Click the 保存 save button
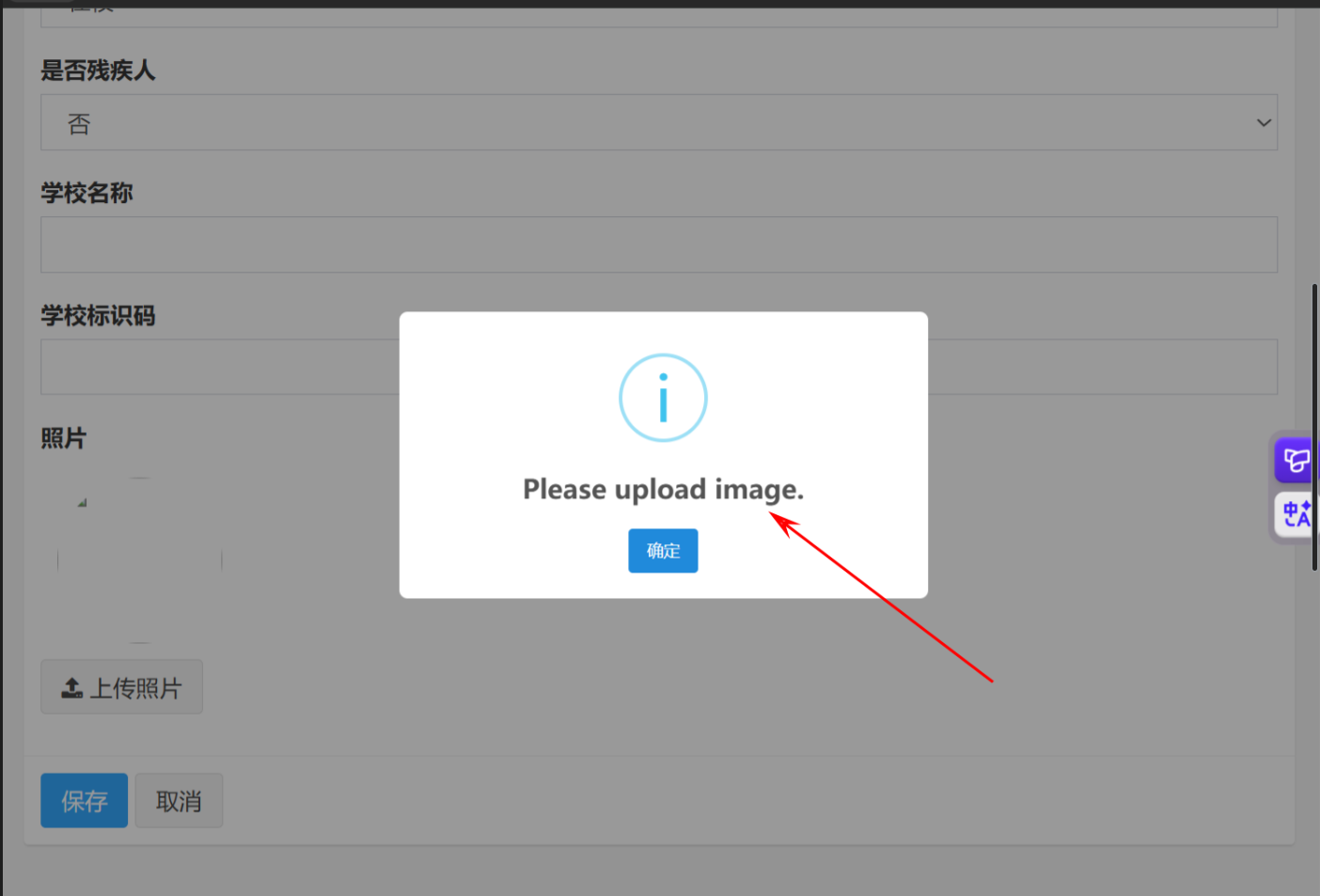 pos(84,801)
